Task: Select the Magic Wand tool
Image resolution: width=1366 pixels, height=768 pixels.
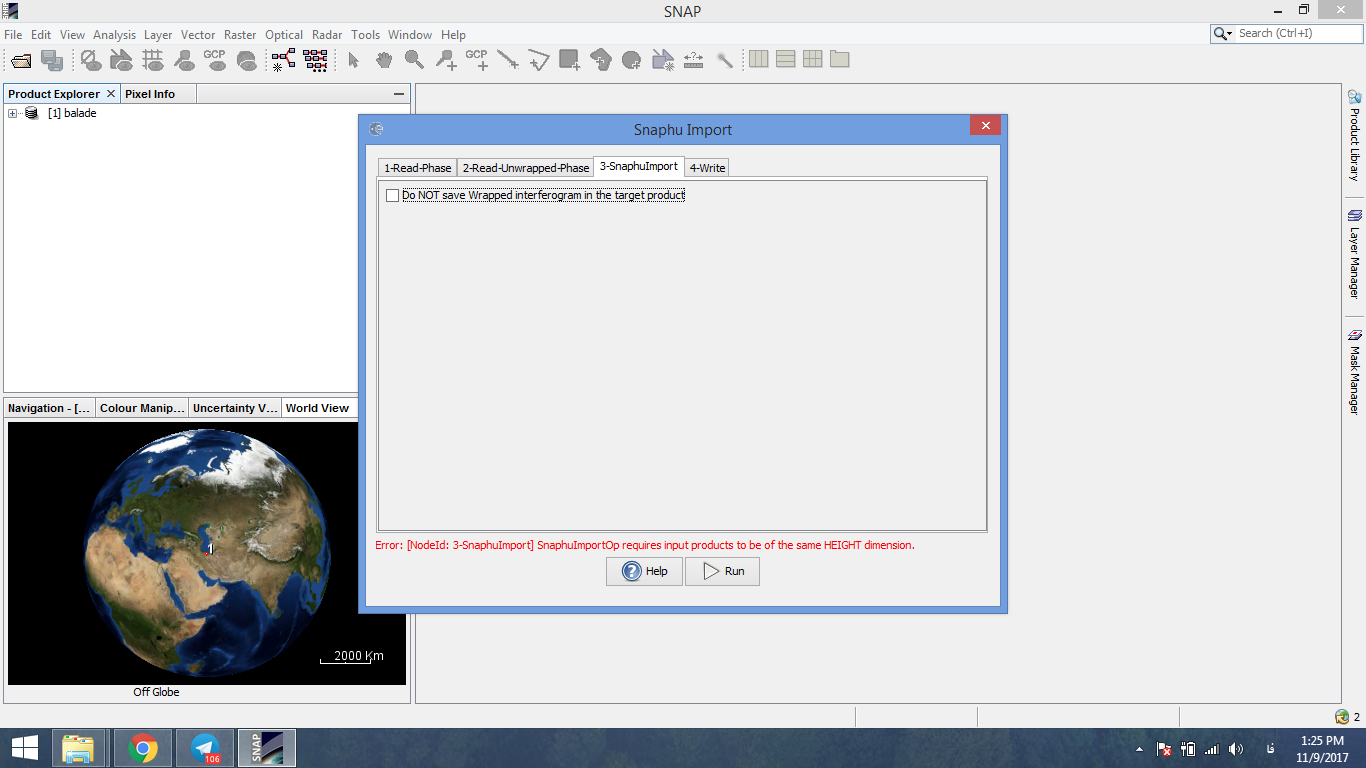Action: pyautogui.click(x=725, y=60)
